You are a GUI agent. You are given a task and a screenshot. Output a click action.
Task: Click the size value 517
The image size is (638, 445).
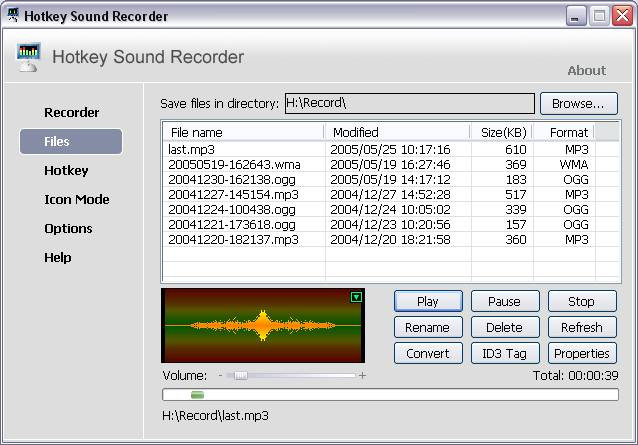[516, 195]
